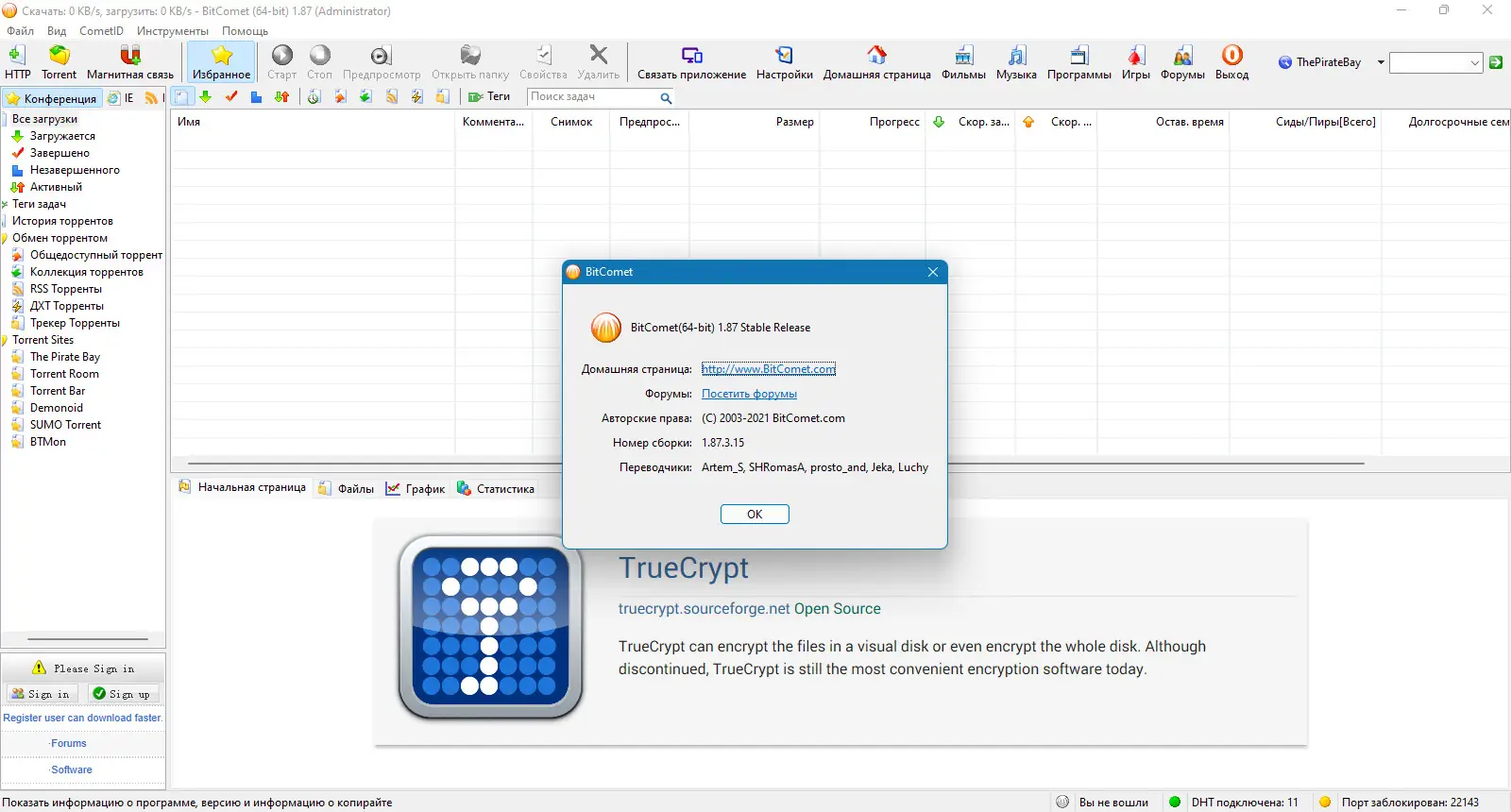The width and height of the screenshot is (1511, 812).
Task: Click the Sign in button
Action: (41, 693)
